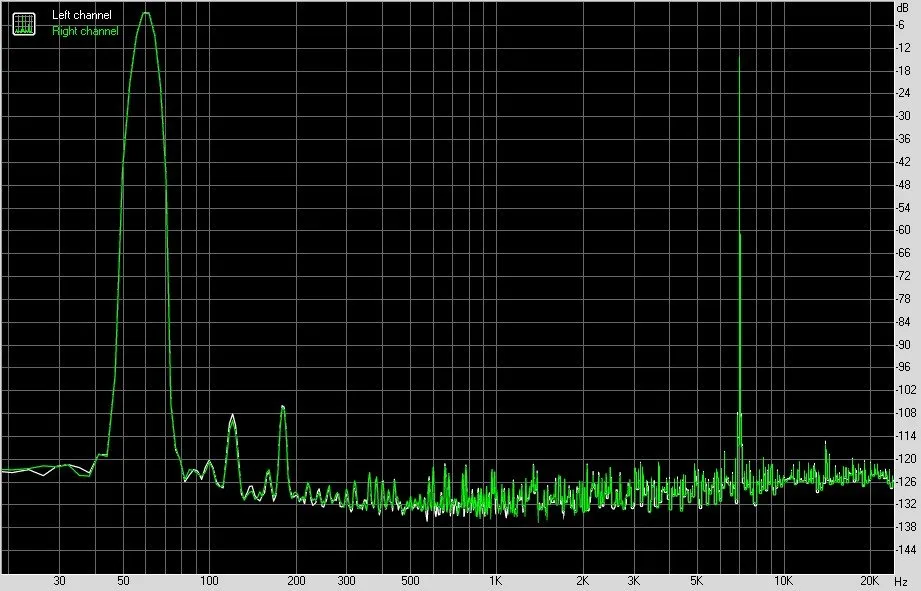Click the '-126' dB scale value
This screenshot has width=921, height=591.
[905, 481]
